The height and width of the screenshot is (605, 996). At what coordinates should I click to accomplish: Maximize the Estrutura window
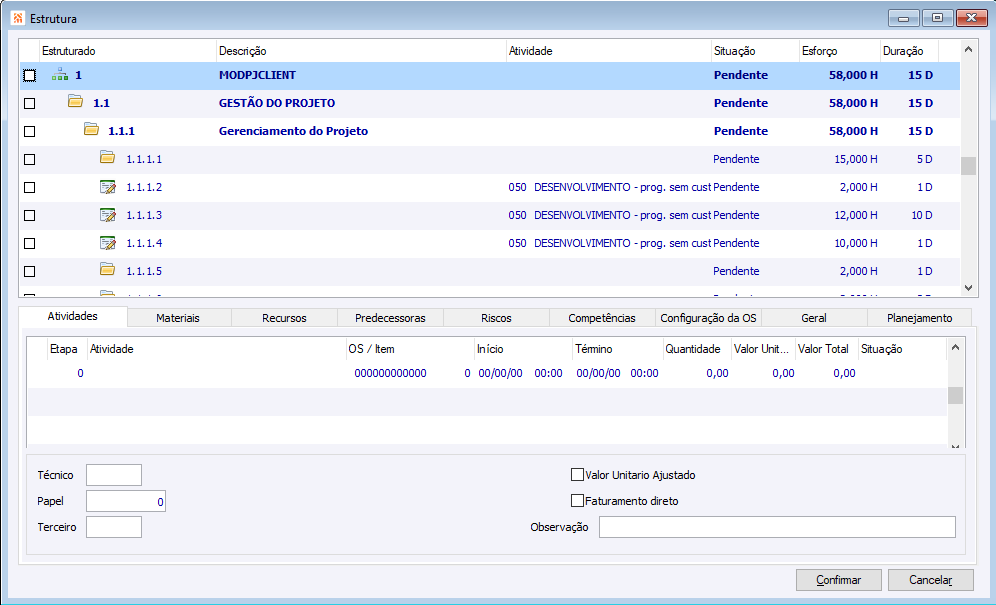tap(937, 18)
